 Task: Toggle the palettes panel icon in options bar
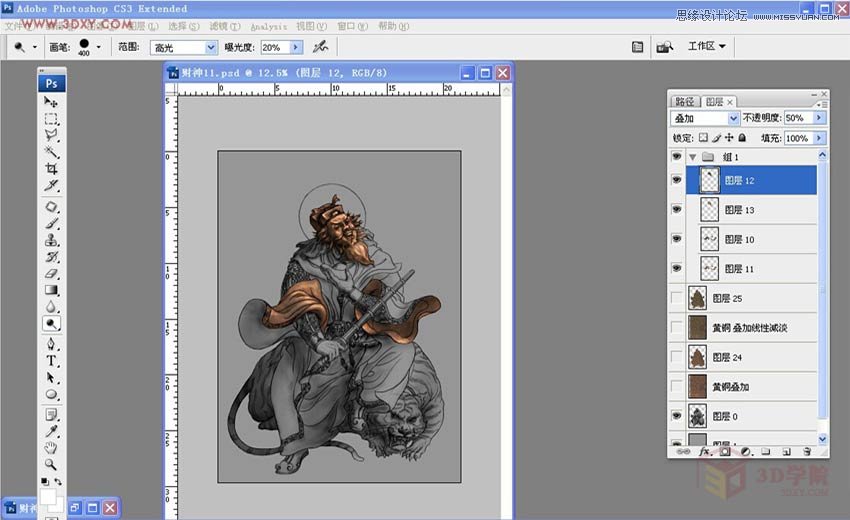[x=638, y=47]
